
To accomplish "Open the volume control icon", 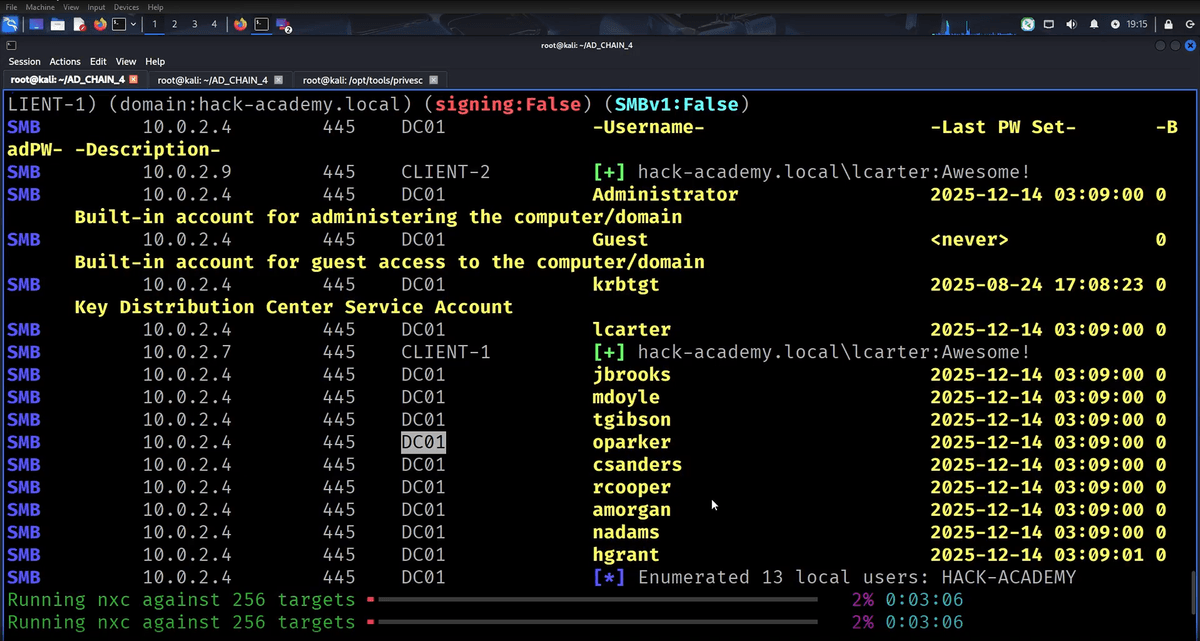I will pyautogui.click(x=1071, y=24).
